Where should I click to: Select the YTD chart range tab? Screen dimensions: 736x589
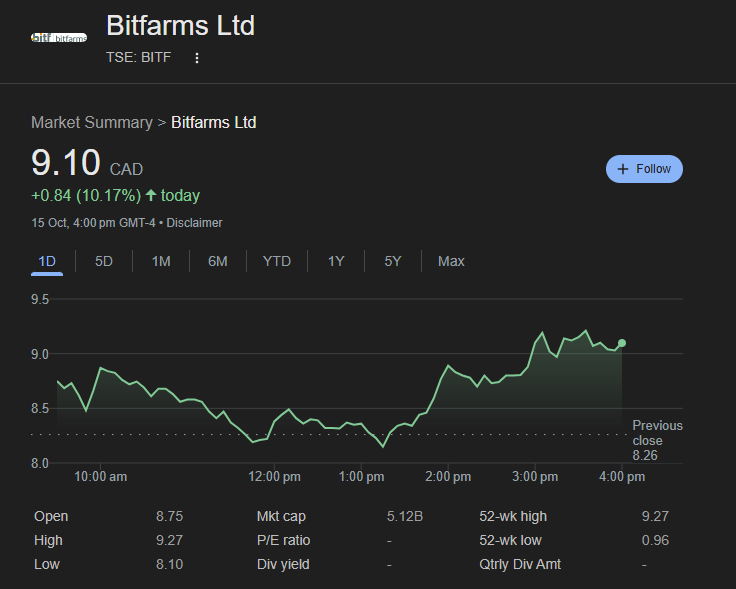click(x=277, y=261)
